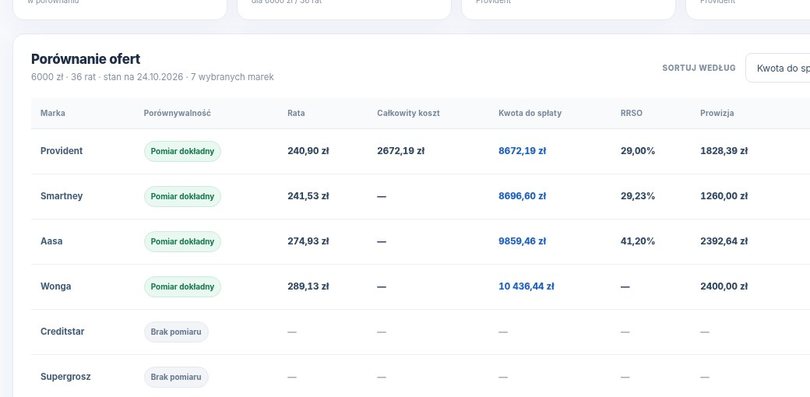
Task: Open the repayment amount 8696,60 zł
Action: point(522,196)
